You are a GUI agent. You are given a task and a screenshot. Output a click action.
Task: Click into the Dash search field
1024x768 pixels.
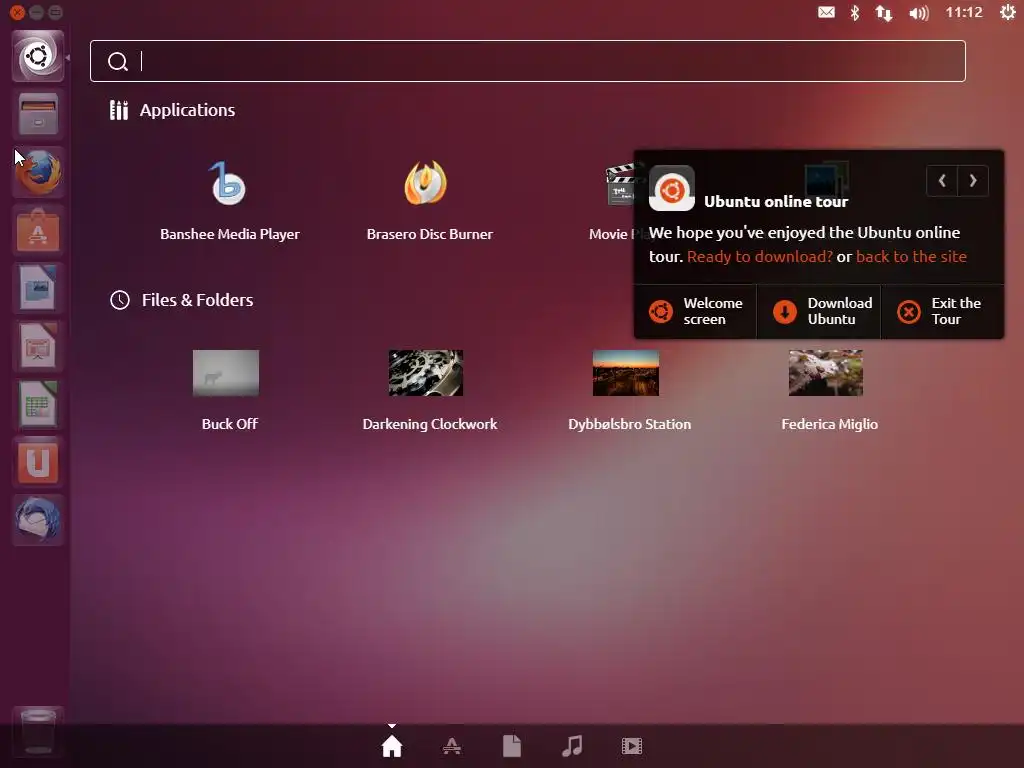pyautogui.click(x=528, y=61)
